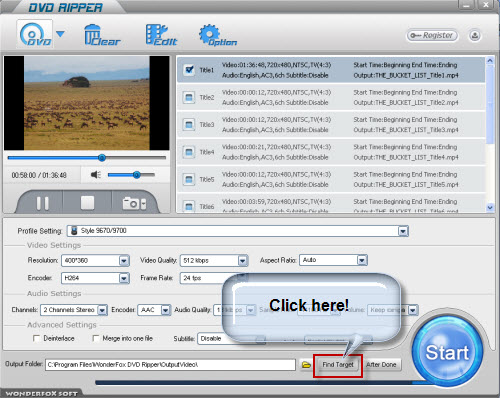Expand the DVD source dropdown arrow

coord(60,34)
